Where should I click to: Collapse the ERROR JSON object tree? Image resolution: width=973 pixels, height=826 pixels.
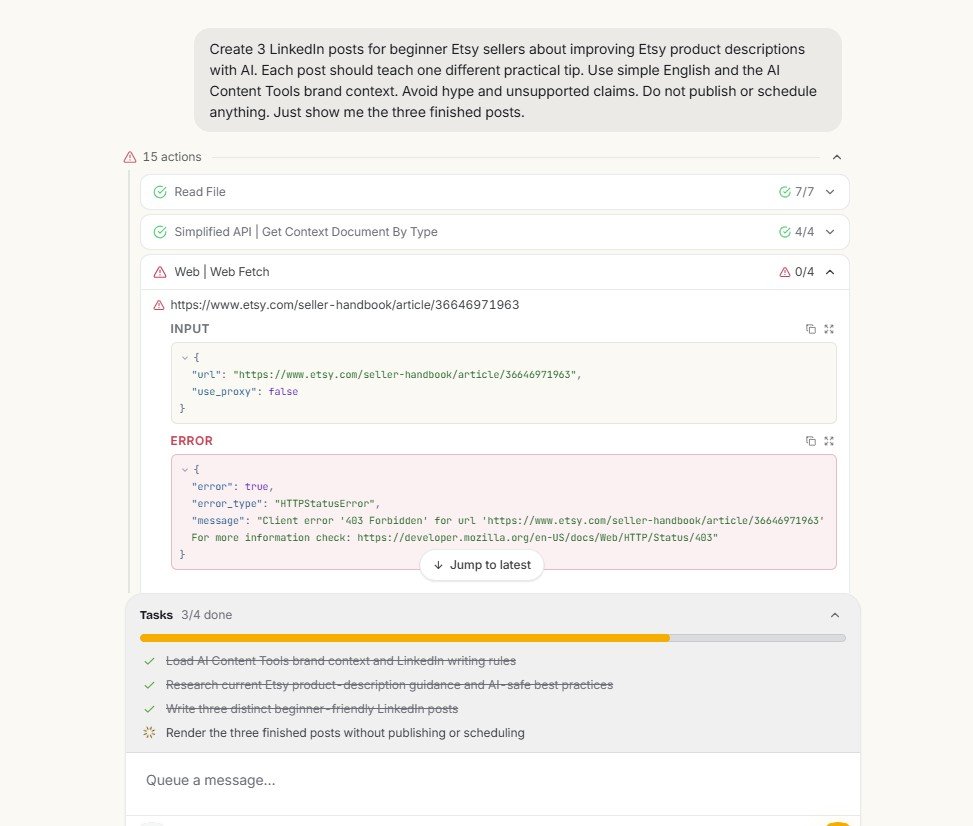click(x=184, y=470)
